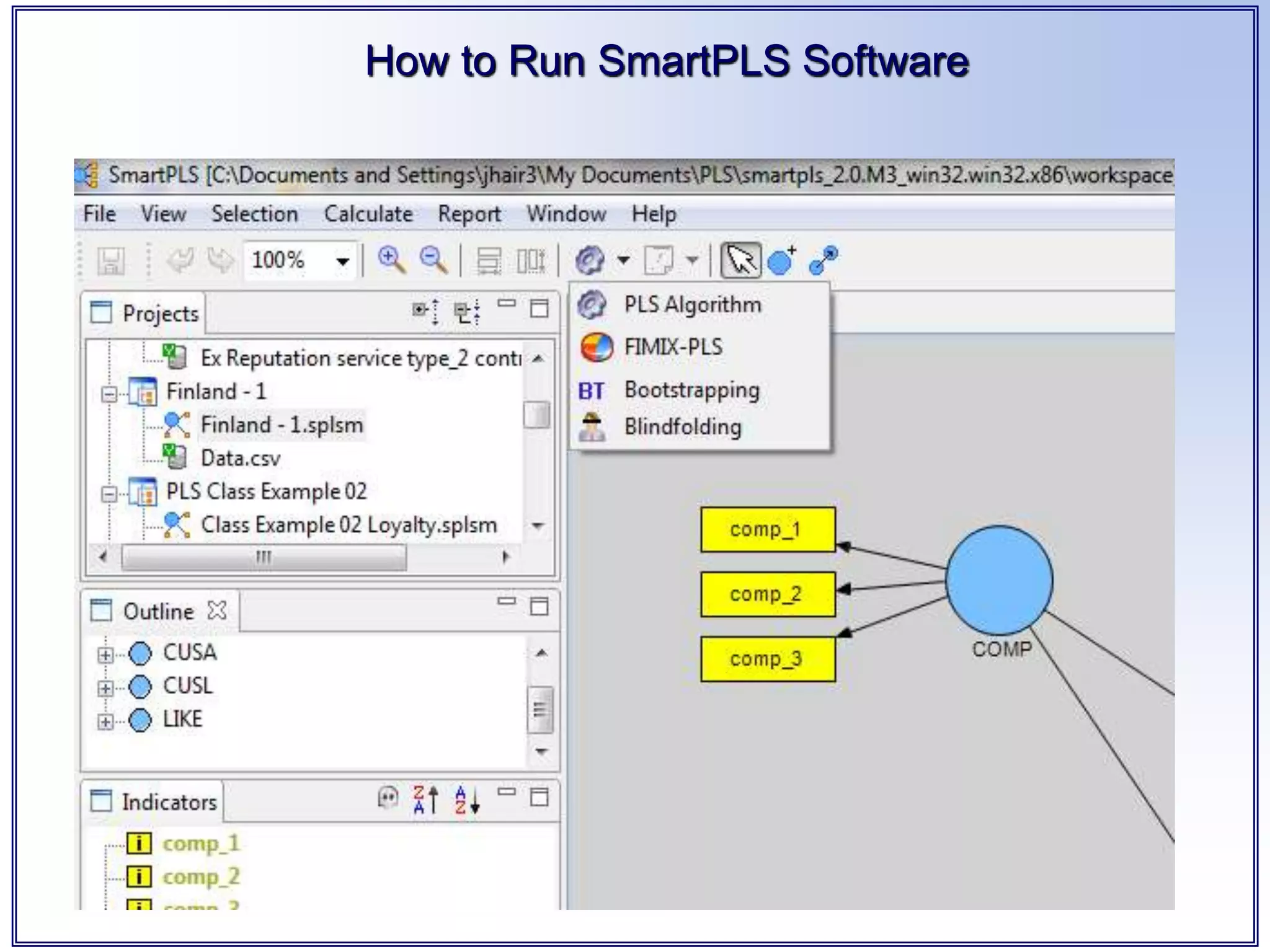The image size is (1270, 952).
Task: Open the Calculate menu
Action: [368, 214]
